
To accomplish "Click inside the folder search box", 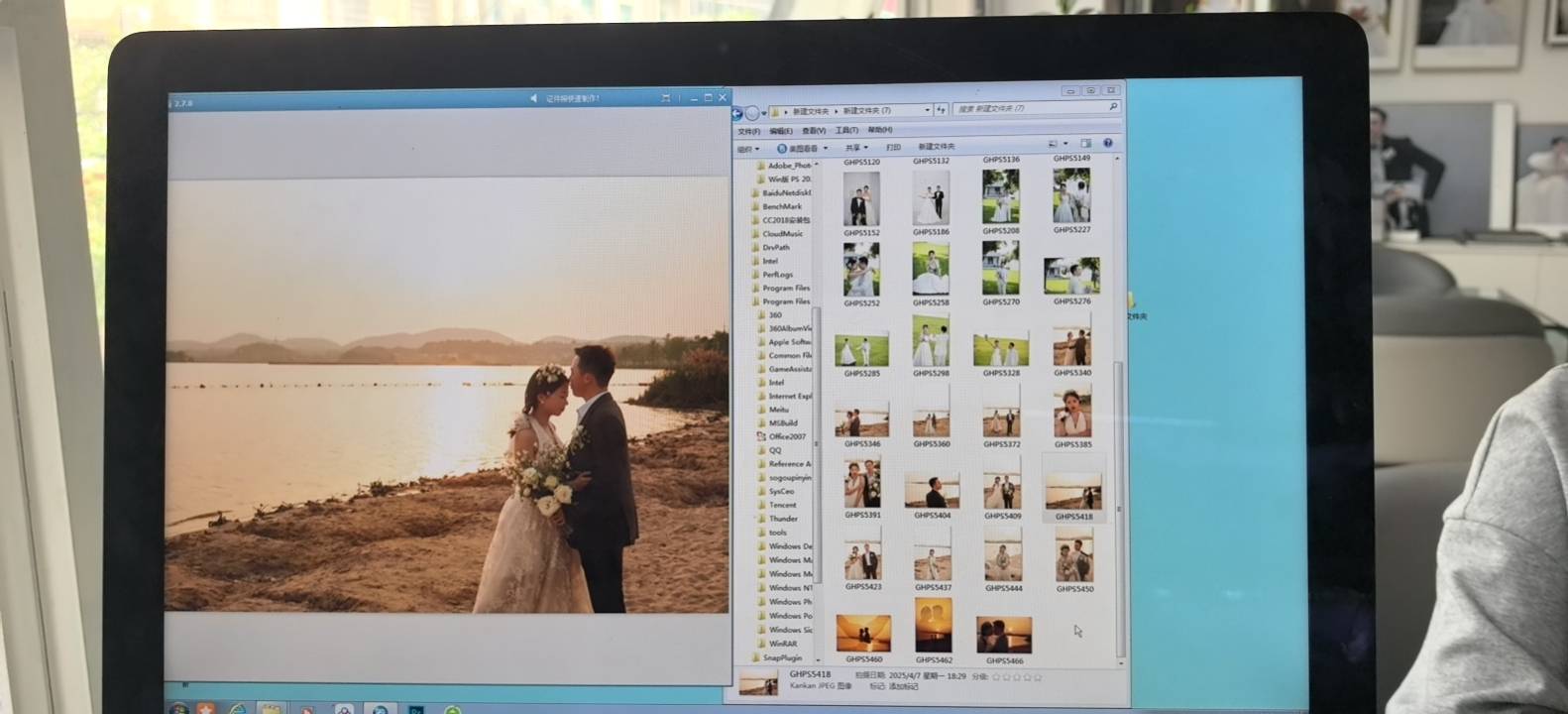I will coord(1031,108).
